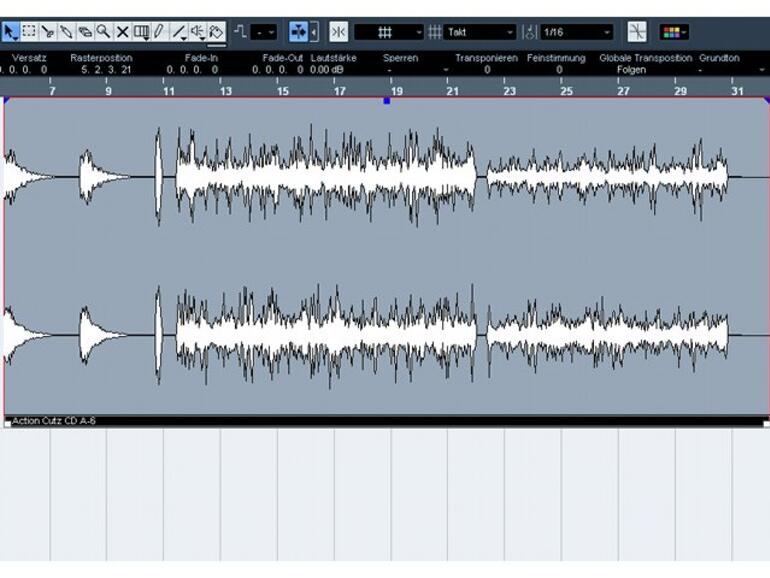Click the grid icon left of Takt
The width and height of the screenshot is (770, 578).
point(435,32)
